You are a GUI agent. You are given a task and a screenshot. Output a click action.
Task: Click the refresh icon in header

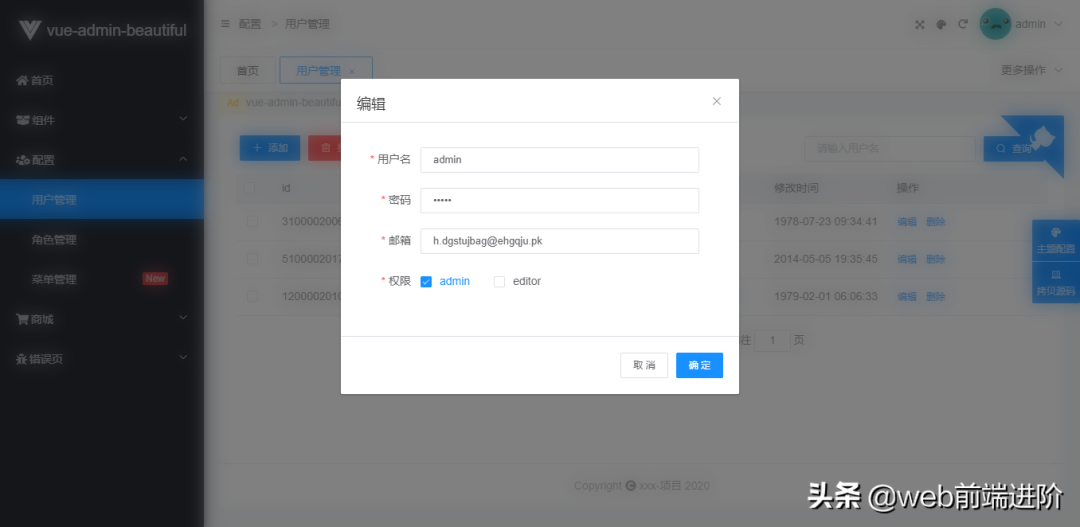click(963, 24)
